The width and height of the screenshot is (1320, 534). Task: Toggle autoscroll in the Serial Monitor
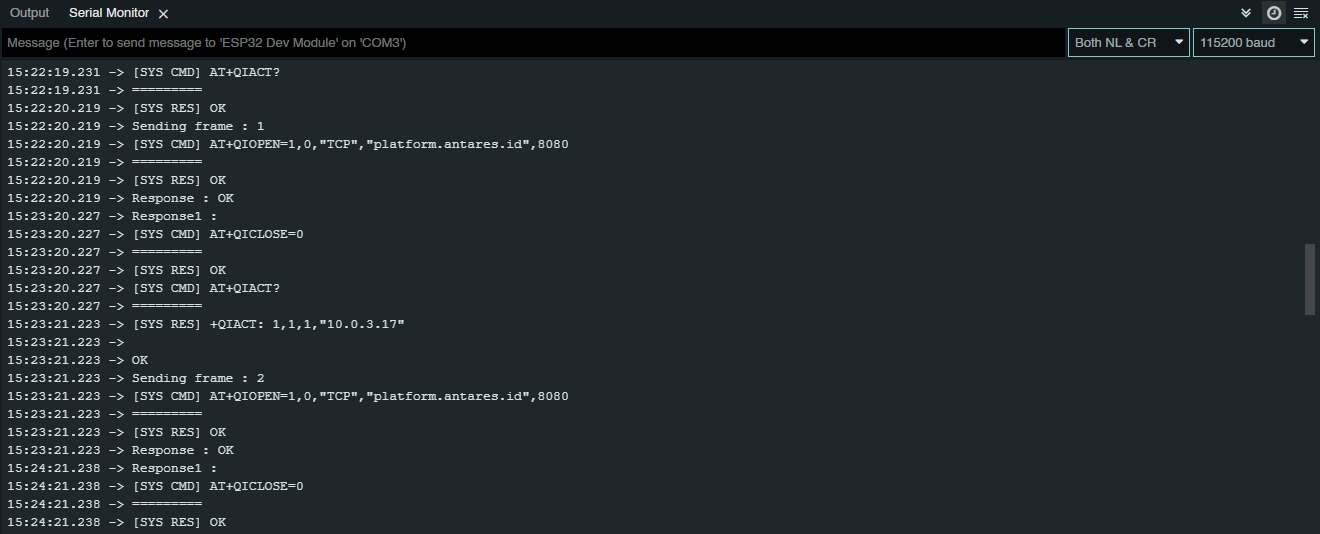point(1246,13)
